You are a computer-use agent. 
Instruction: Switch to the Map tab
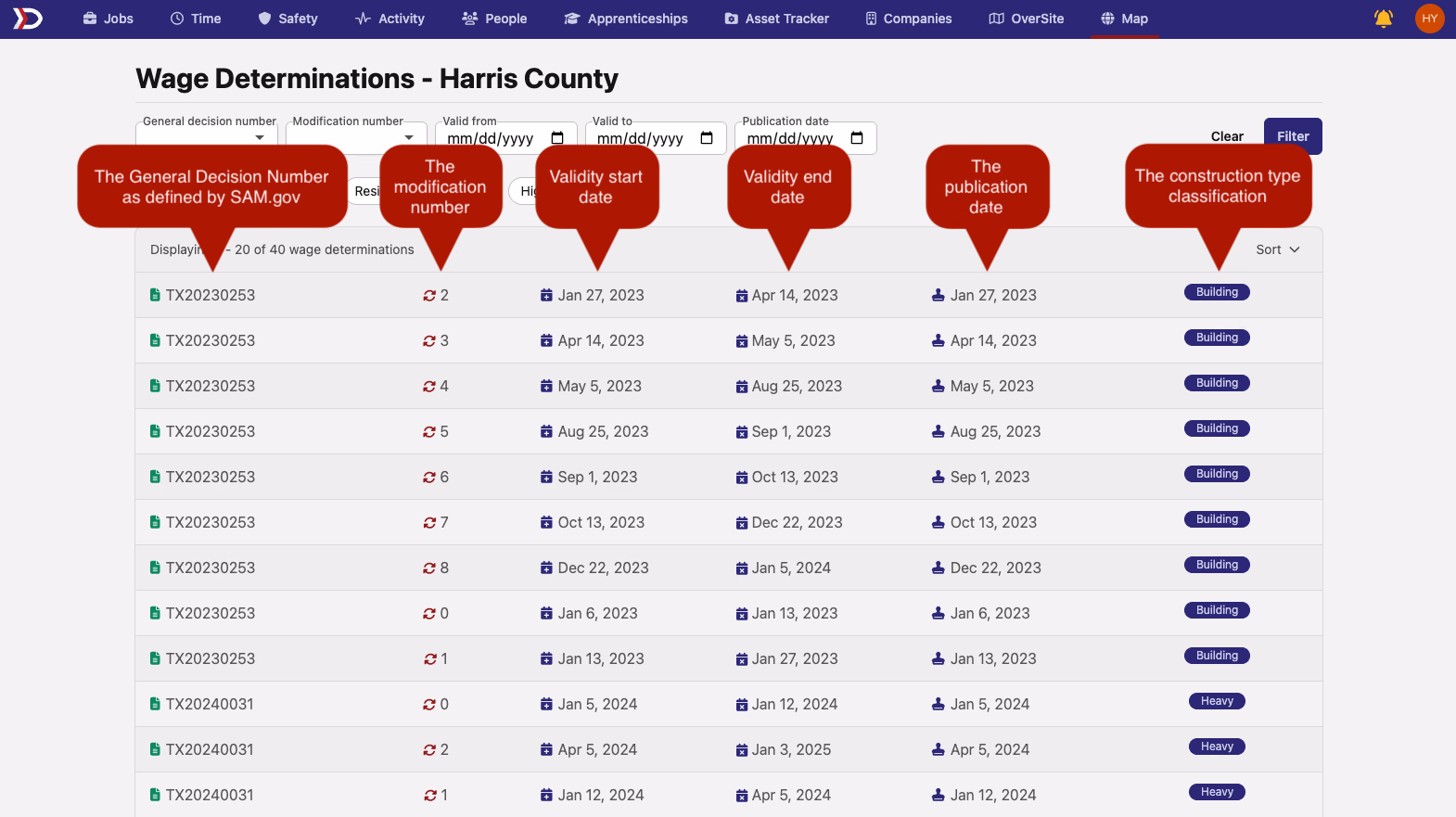(1124, 19)
